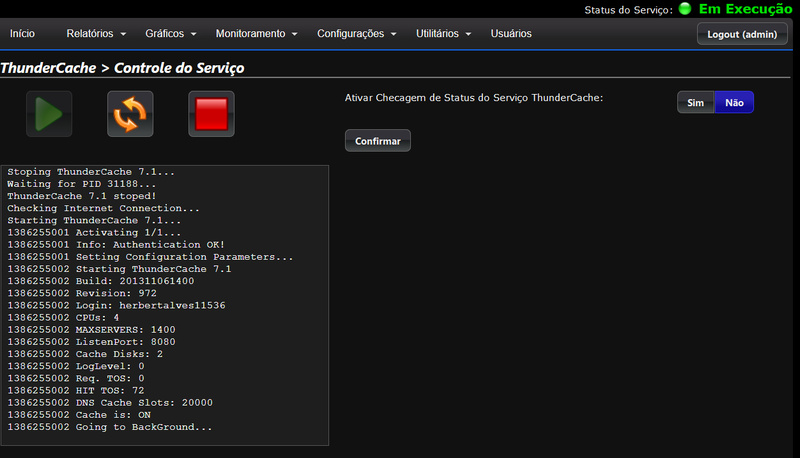This screenshot has height=458, width=800.
Task: Click the Confirmar button
Action: pos(378,141)
